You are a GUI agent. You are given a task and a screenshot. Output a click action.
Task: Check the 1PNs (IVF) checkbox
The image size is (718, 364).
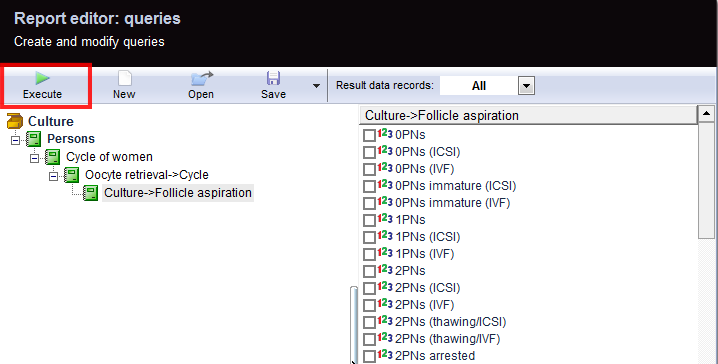click(369, 254)
